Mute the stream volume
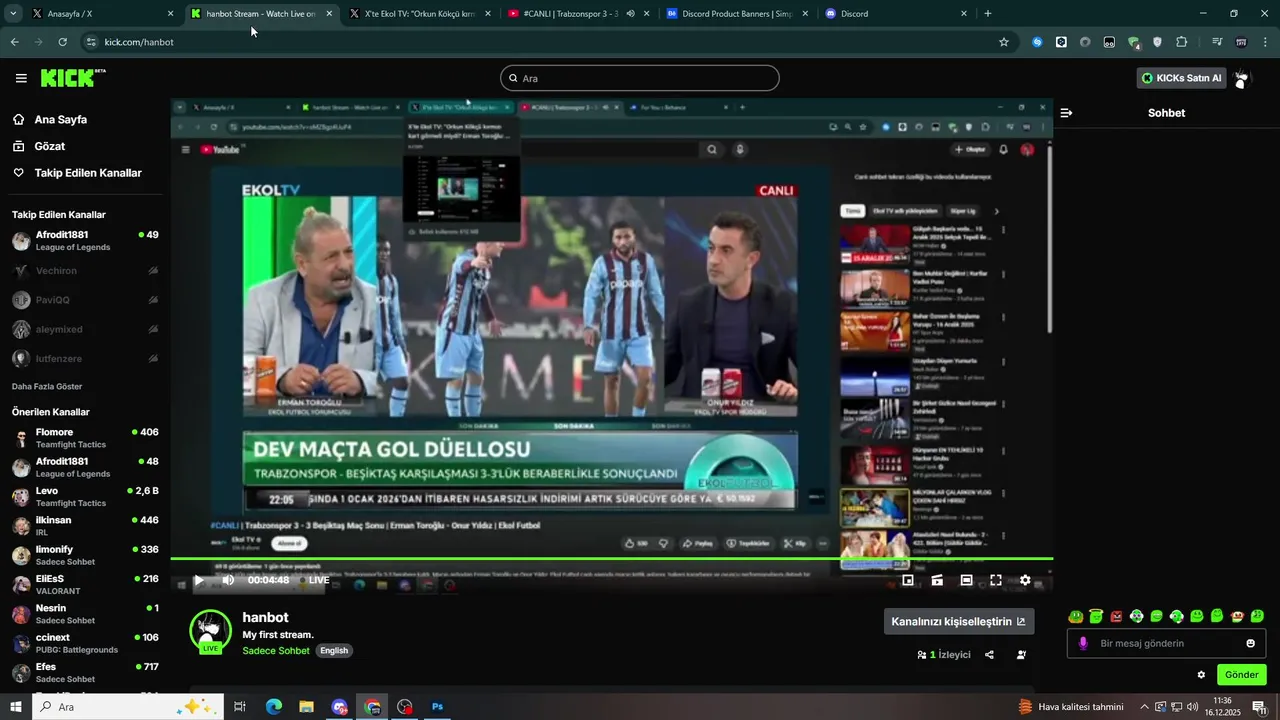 click(x=228, y=580)
